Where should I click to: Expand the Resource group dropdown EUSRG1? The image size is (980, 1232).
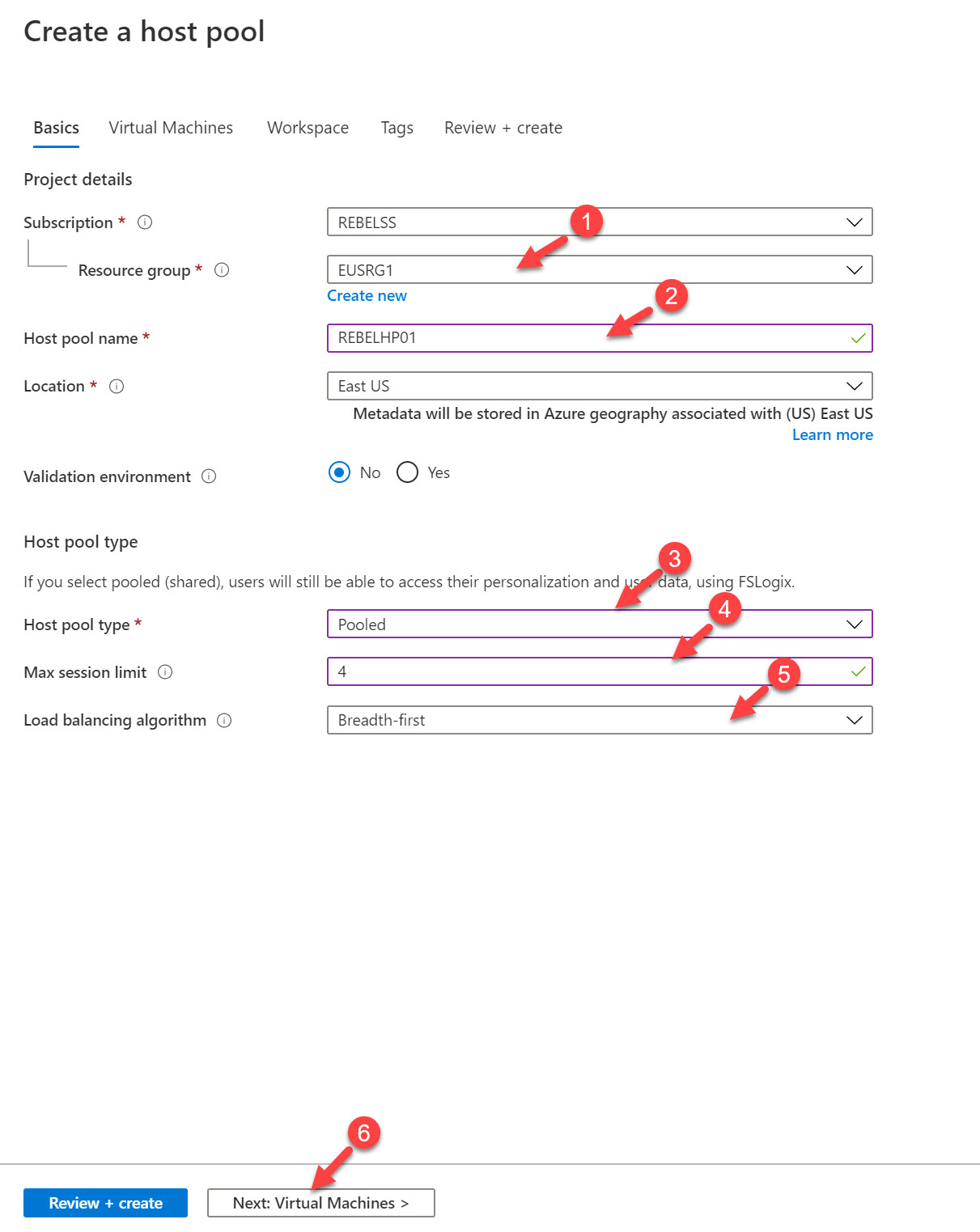600,269
